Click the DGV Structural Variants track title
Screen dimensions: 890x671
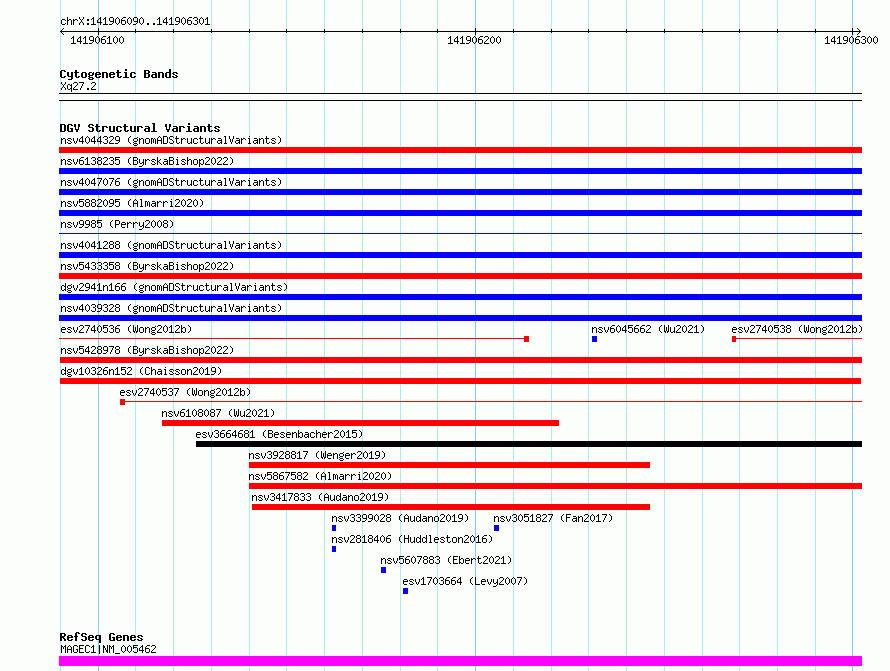[x=140, y=128]
